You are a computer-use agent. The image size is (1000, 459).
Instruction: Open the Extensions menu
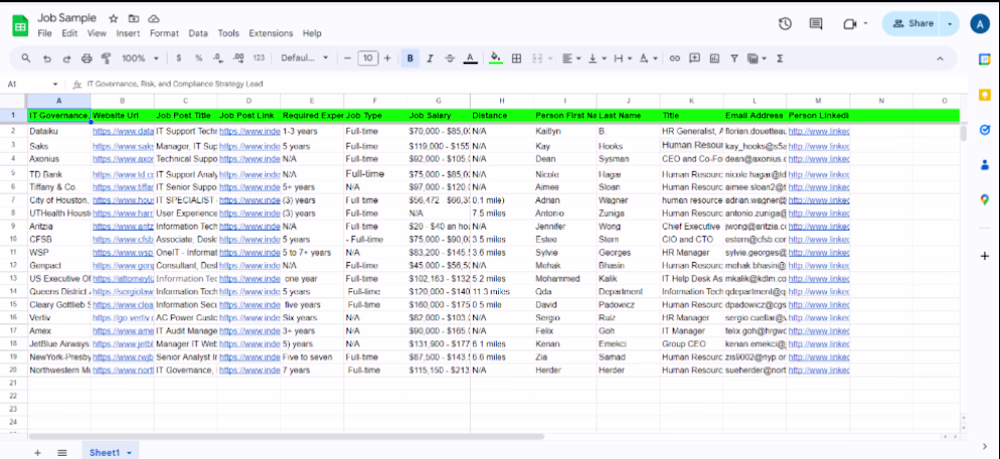(x=270, y=33)
